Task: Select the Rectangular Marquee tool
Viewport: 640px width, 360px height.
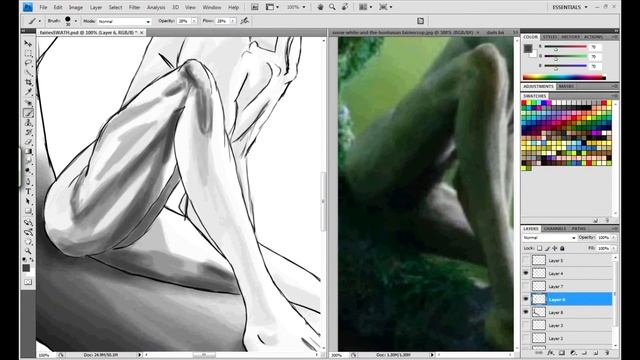Action: [x=28, y=53]
